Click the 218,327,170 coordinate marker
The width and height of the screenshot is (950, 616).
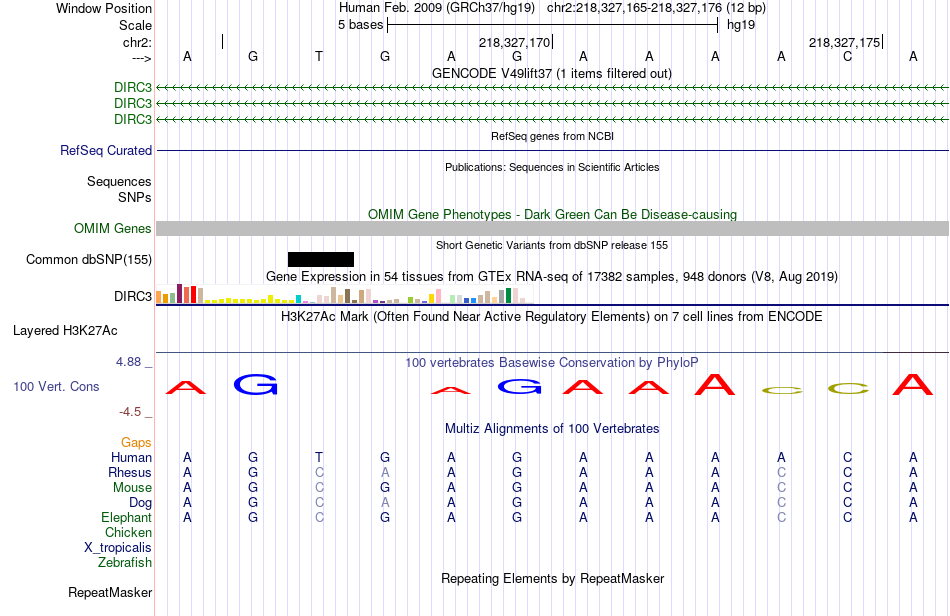click(x=514, y=42)
